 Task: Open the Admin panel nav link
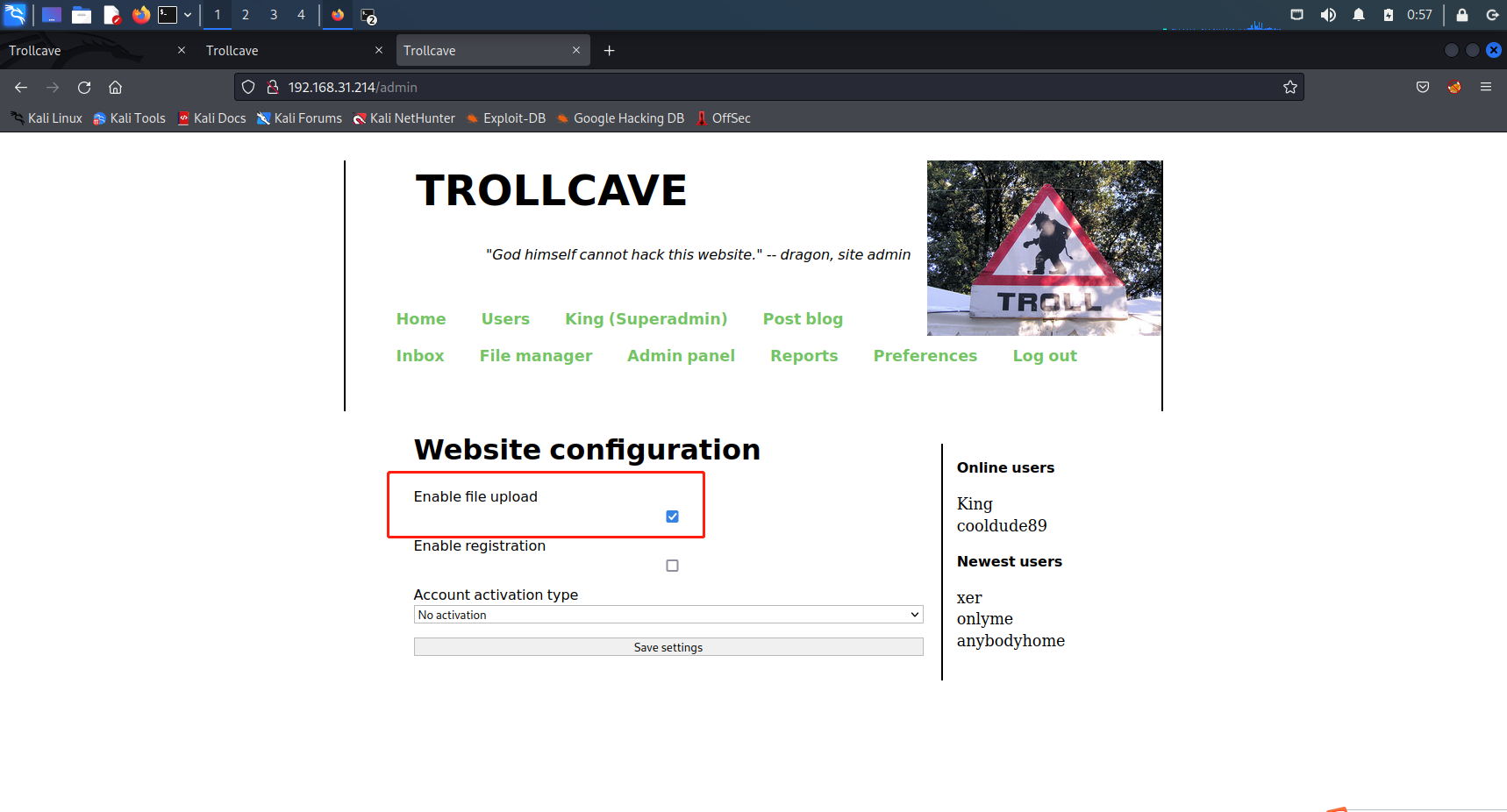(681, 356)
